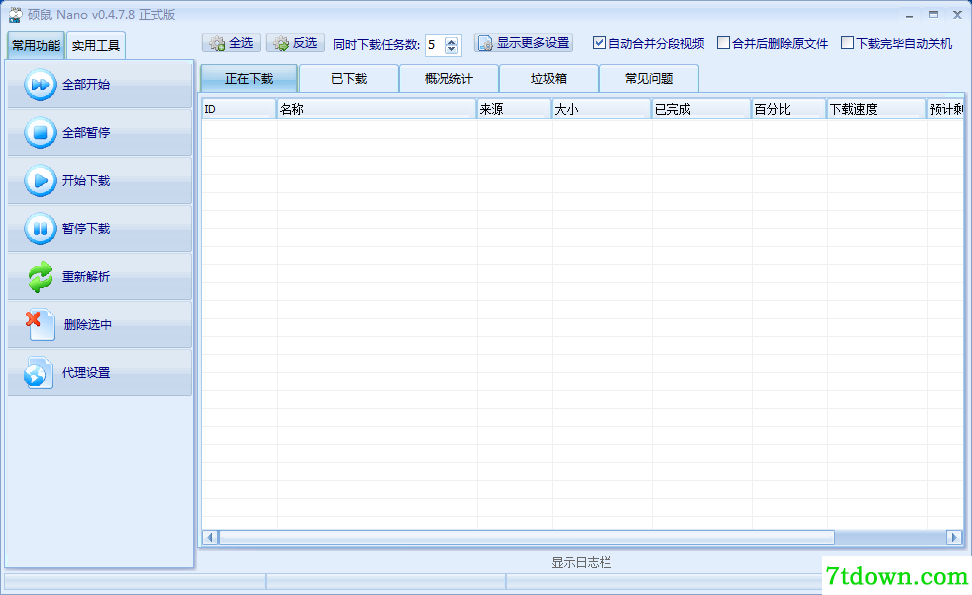Open the 已下载 tab
Screen dimensions: 972x595
[x=349, y=79]
